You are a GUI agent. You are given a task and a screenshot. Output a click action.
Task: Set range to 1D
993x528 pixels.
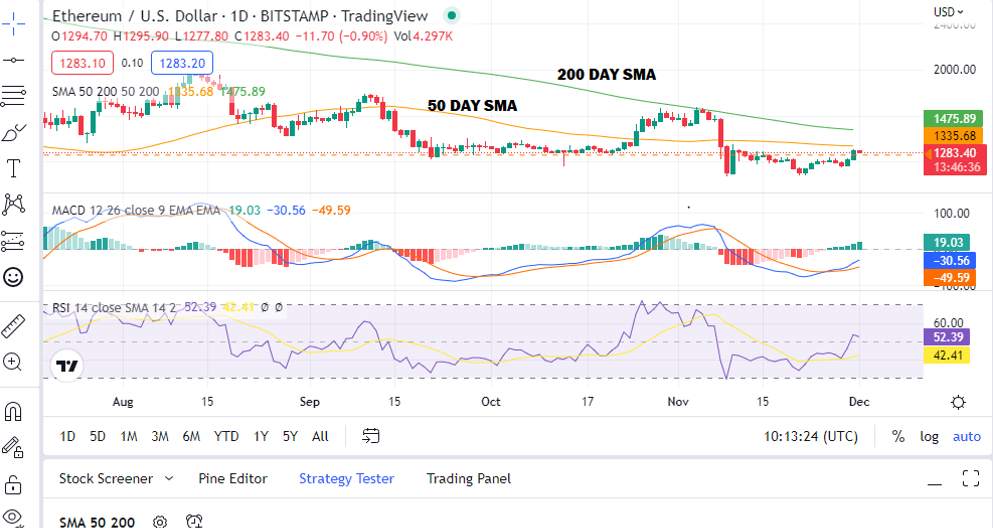pyautogui.click(x=67, y=436)
